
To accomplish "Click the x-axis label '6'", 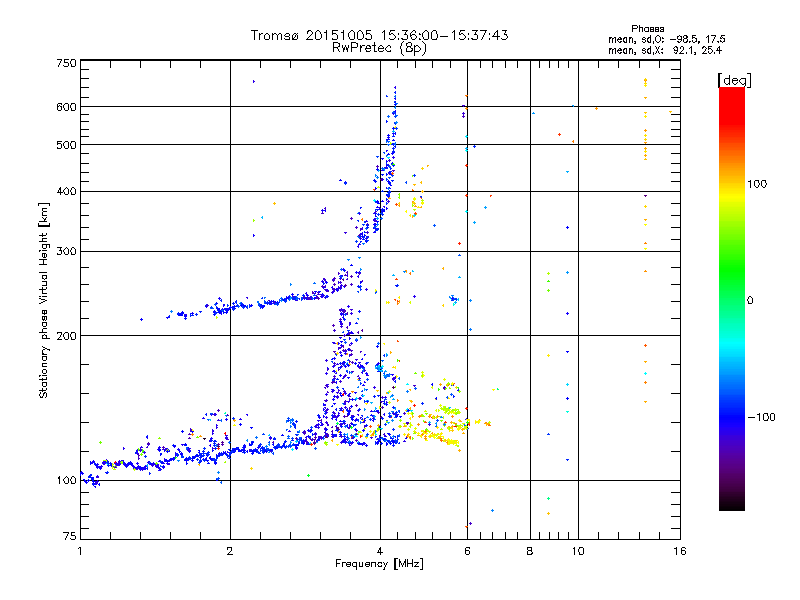I will point(467,551).
